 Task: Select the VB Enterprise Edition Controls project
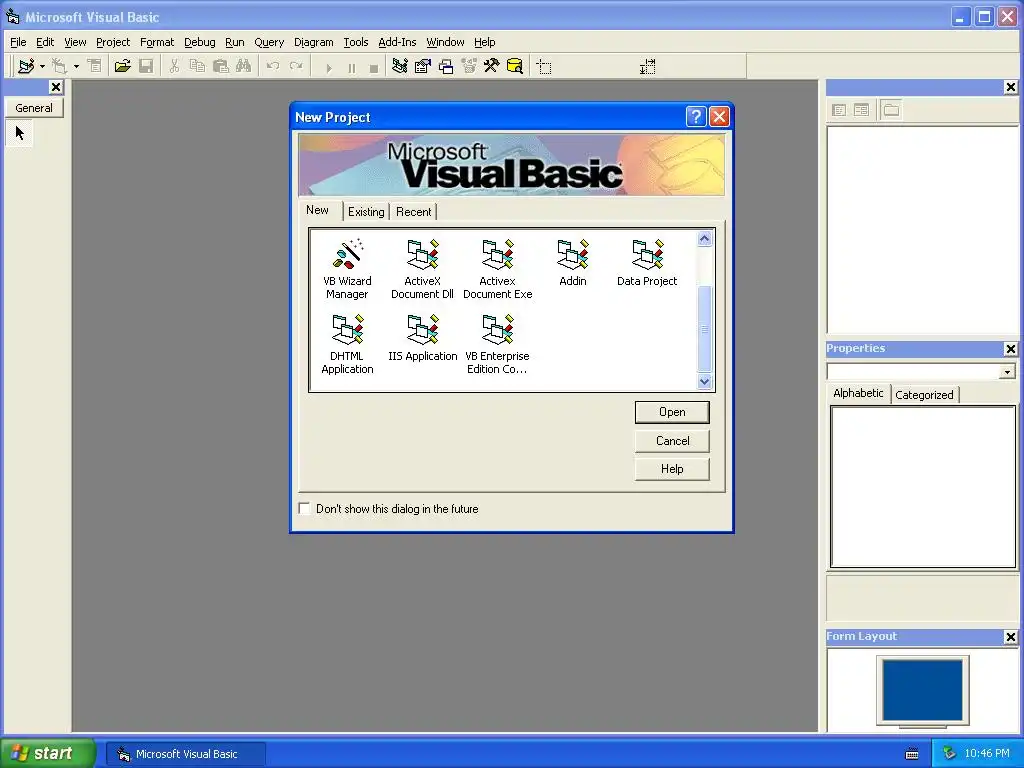click(x=498, y=344)
